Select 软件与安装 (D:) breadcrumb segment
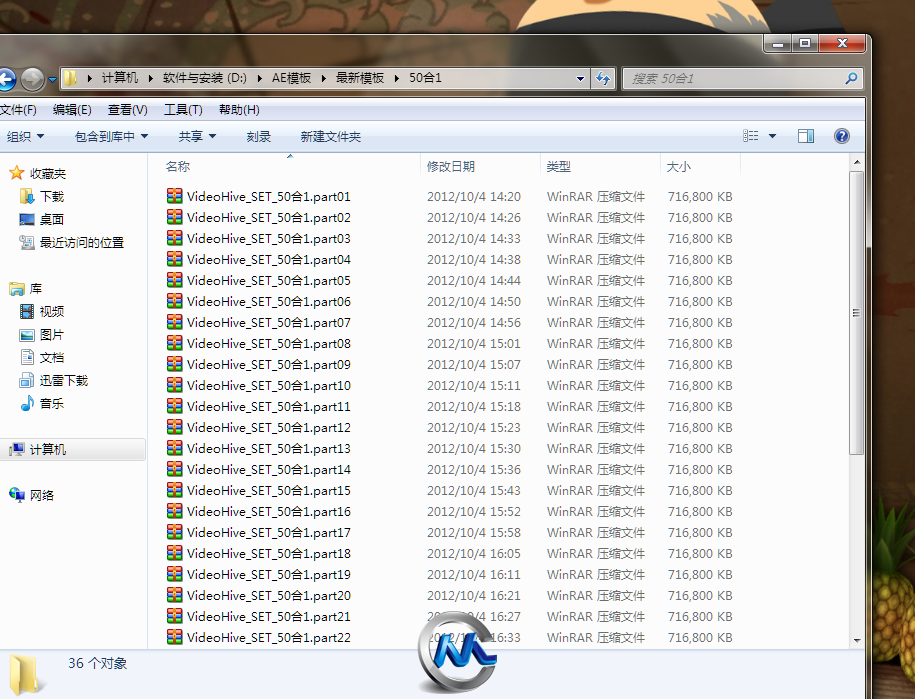This screenshot has width=915, height=699. (x=205, y=78)
